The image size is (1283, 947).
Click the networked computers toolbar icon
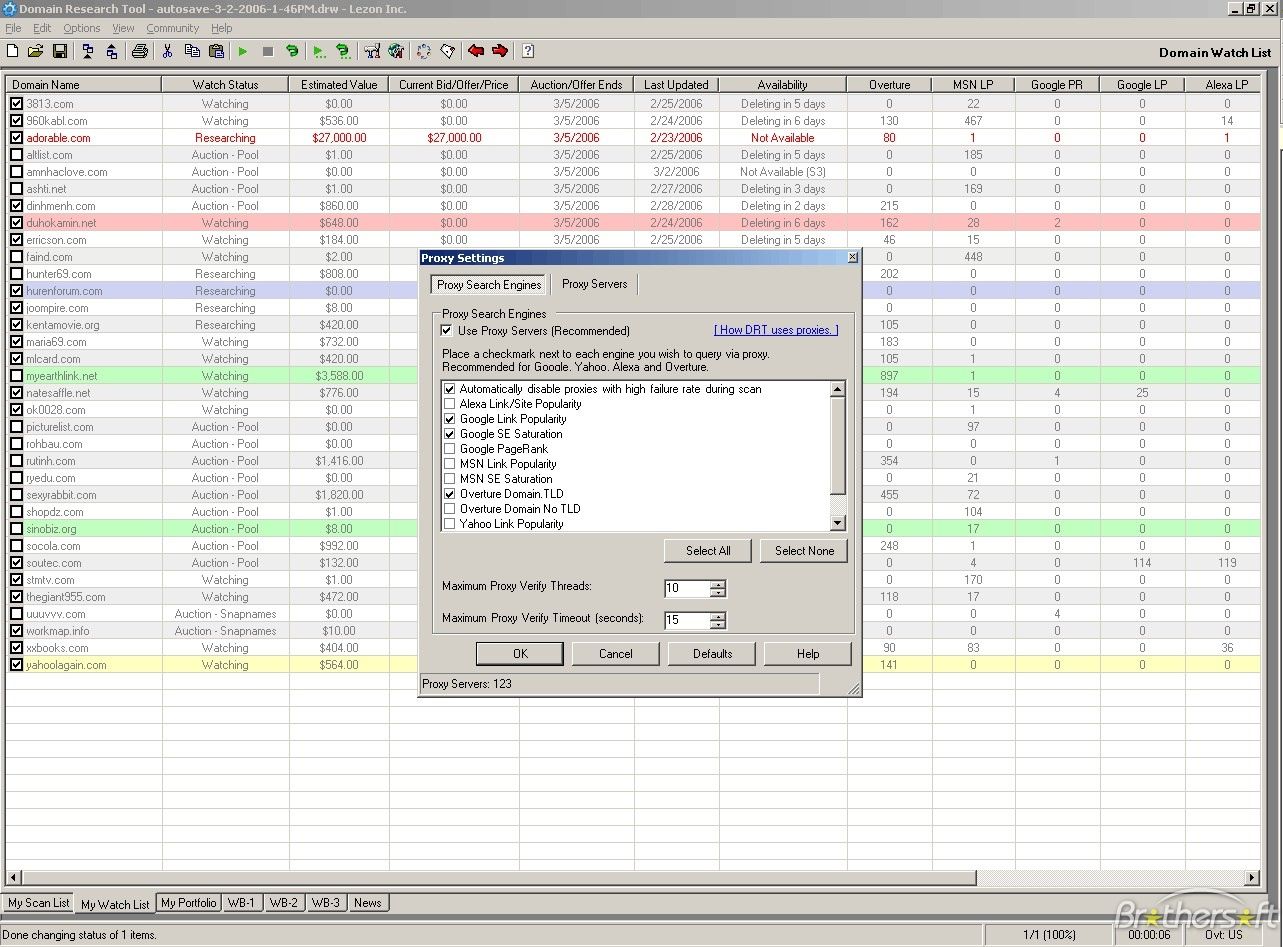point(372,51)
